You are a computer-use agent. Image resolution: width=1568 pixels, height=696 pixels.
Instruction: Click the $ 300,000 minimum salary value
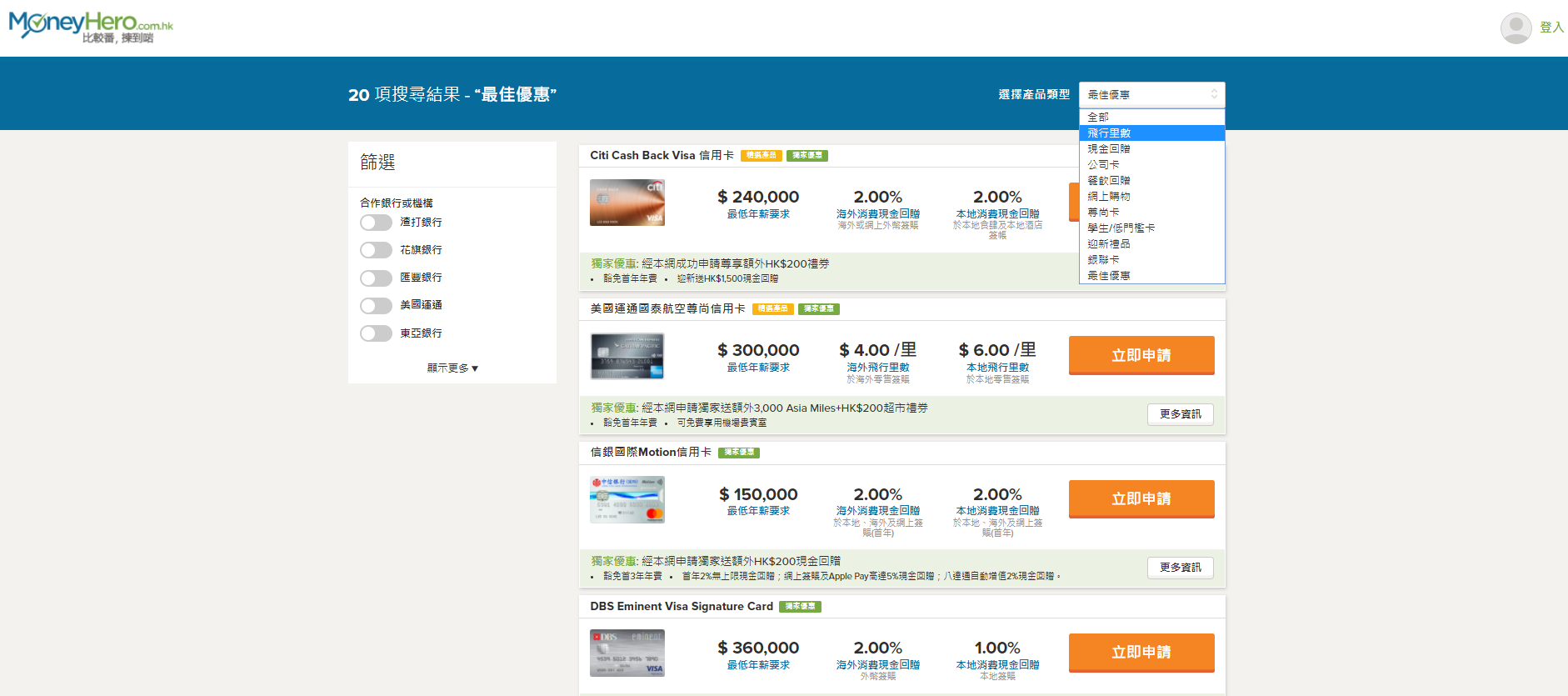coord(758,351)
